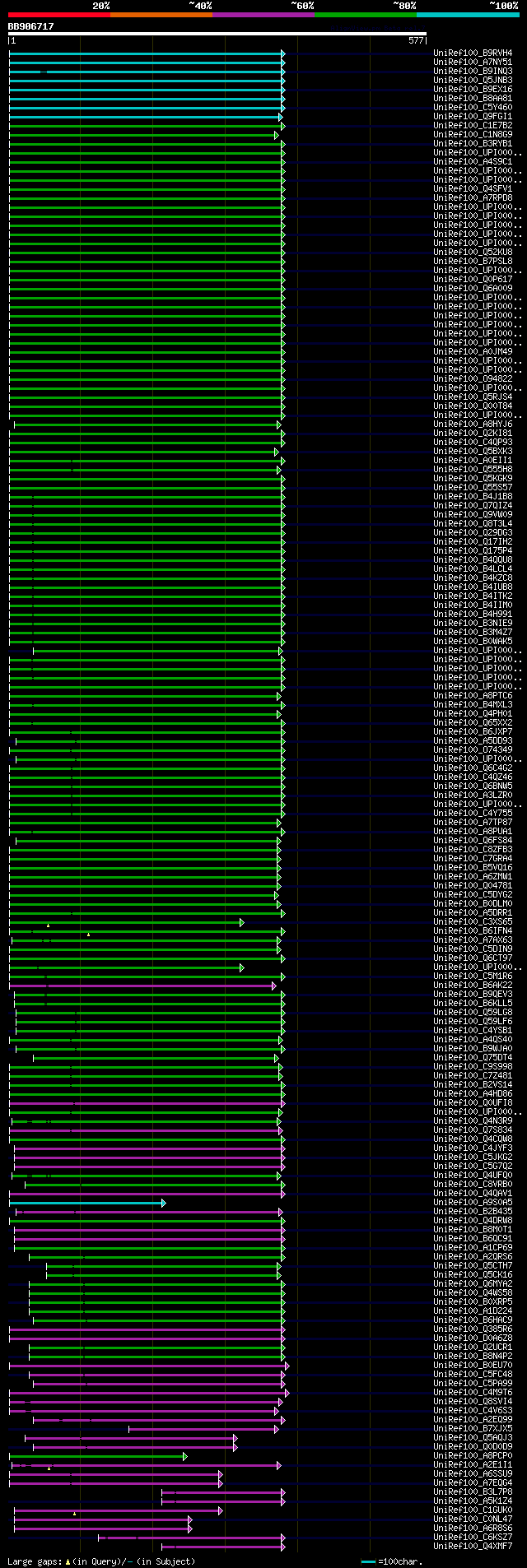The image size is (527, 1568).
Task: Select hit label UniRef100_A9S0A5
Action: tap(473, 1202)
